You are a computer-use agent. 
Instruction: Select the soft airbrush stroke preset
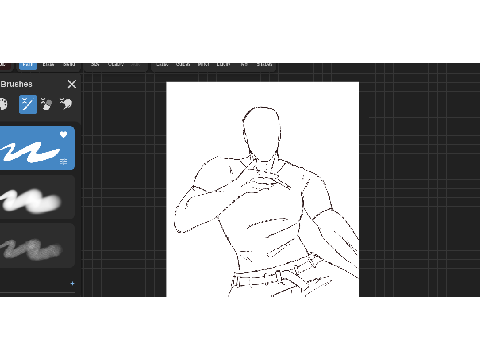tap(37, 197)
